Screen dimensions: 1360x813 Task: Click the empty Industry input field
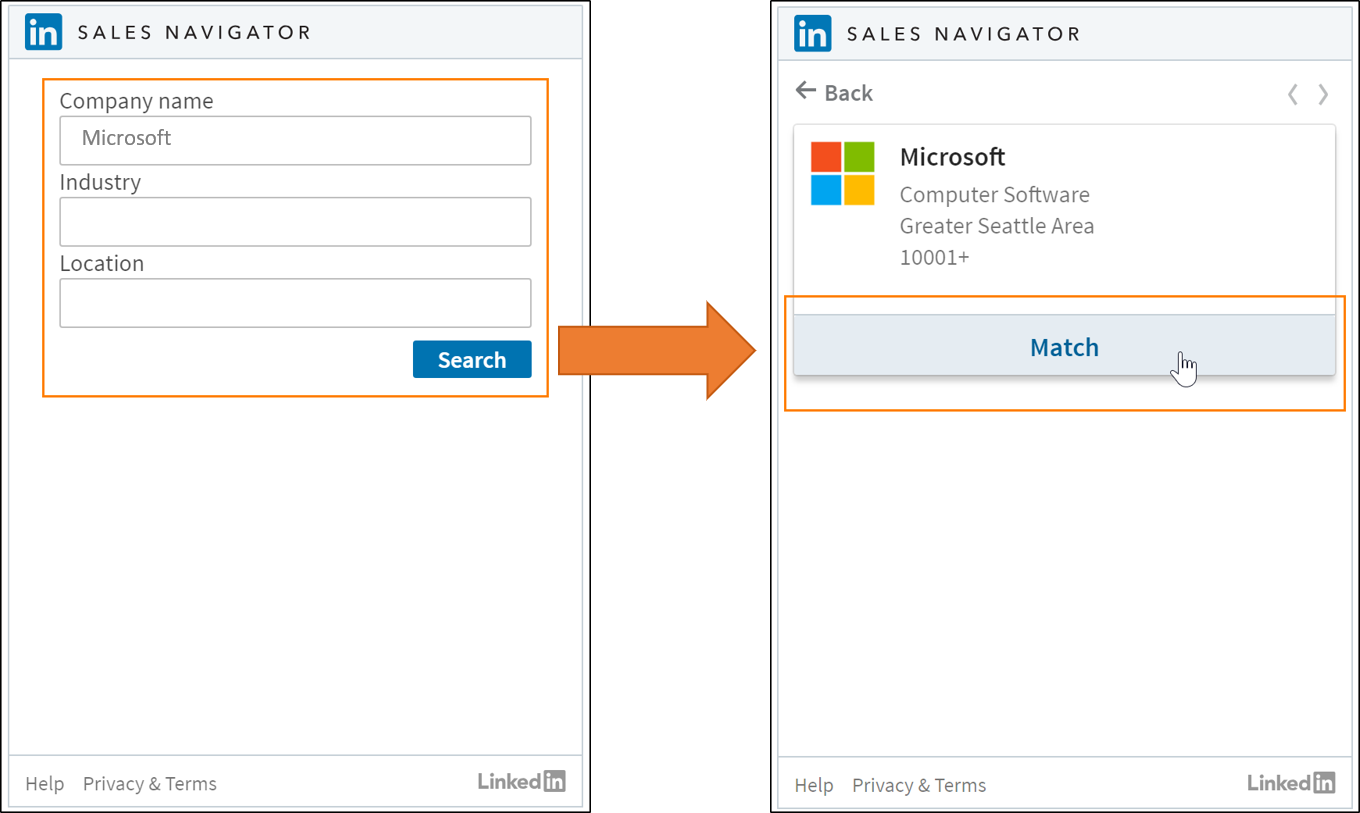[295, 221]
